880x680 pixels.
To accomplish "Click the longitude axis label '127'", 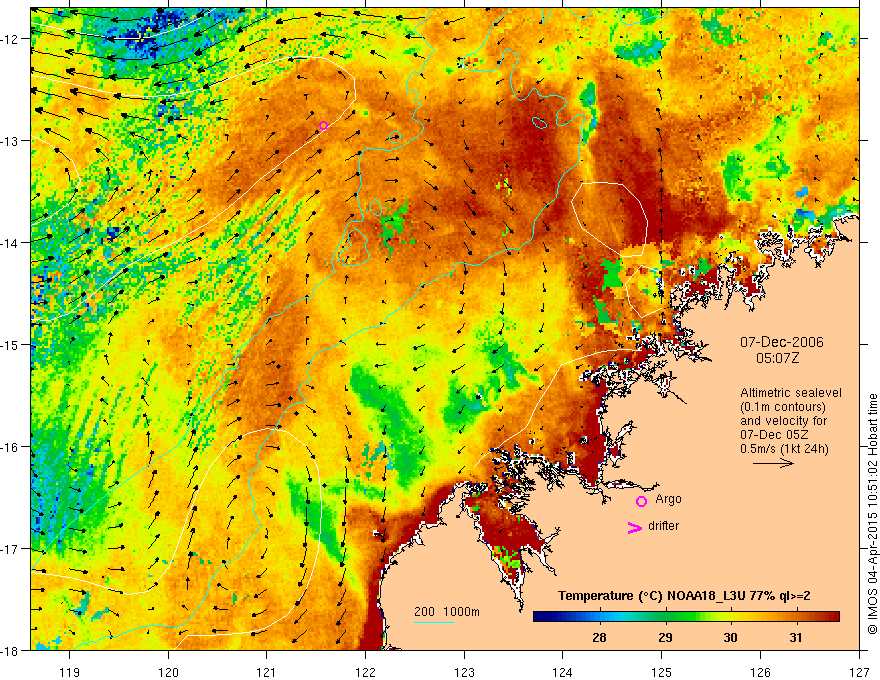I will pyautogui.click(x=859, y=673).
